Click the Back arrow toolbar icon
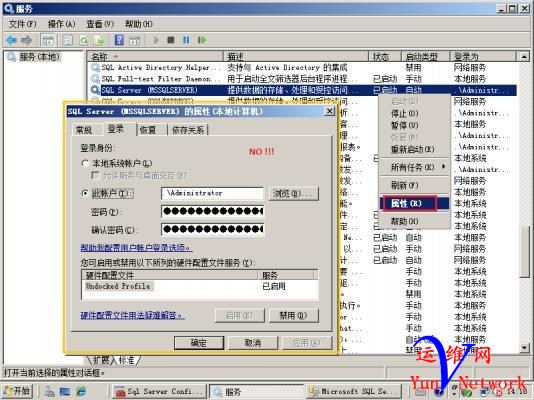Screen dimensions: 534x400 [x=12, y=40]
